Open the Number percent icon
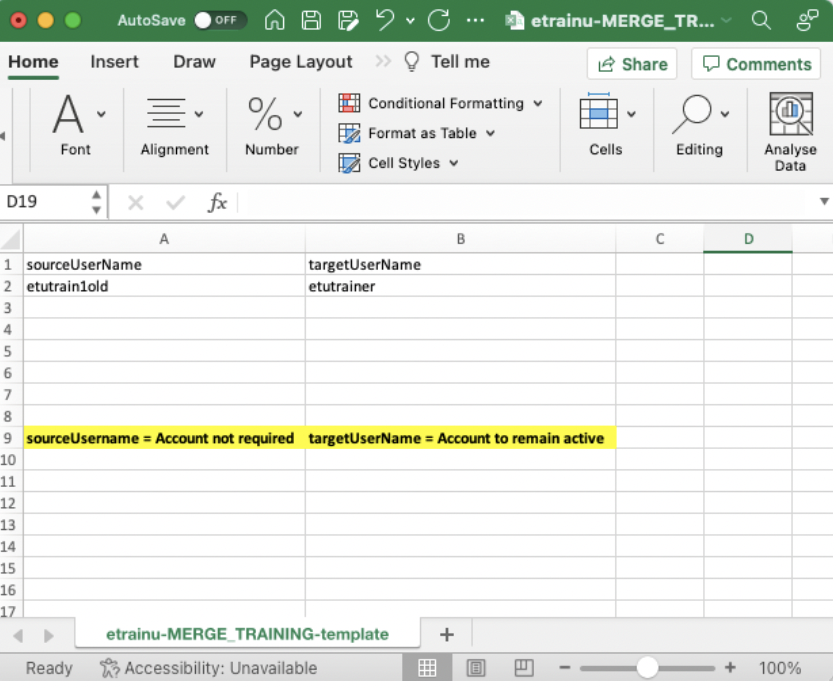 (x=265, y=114)
